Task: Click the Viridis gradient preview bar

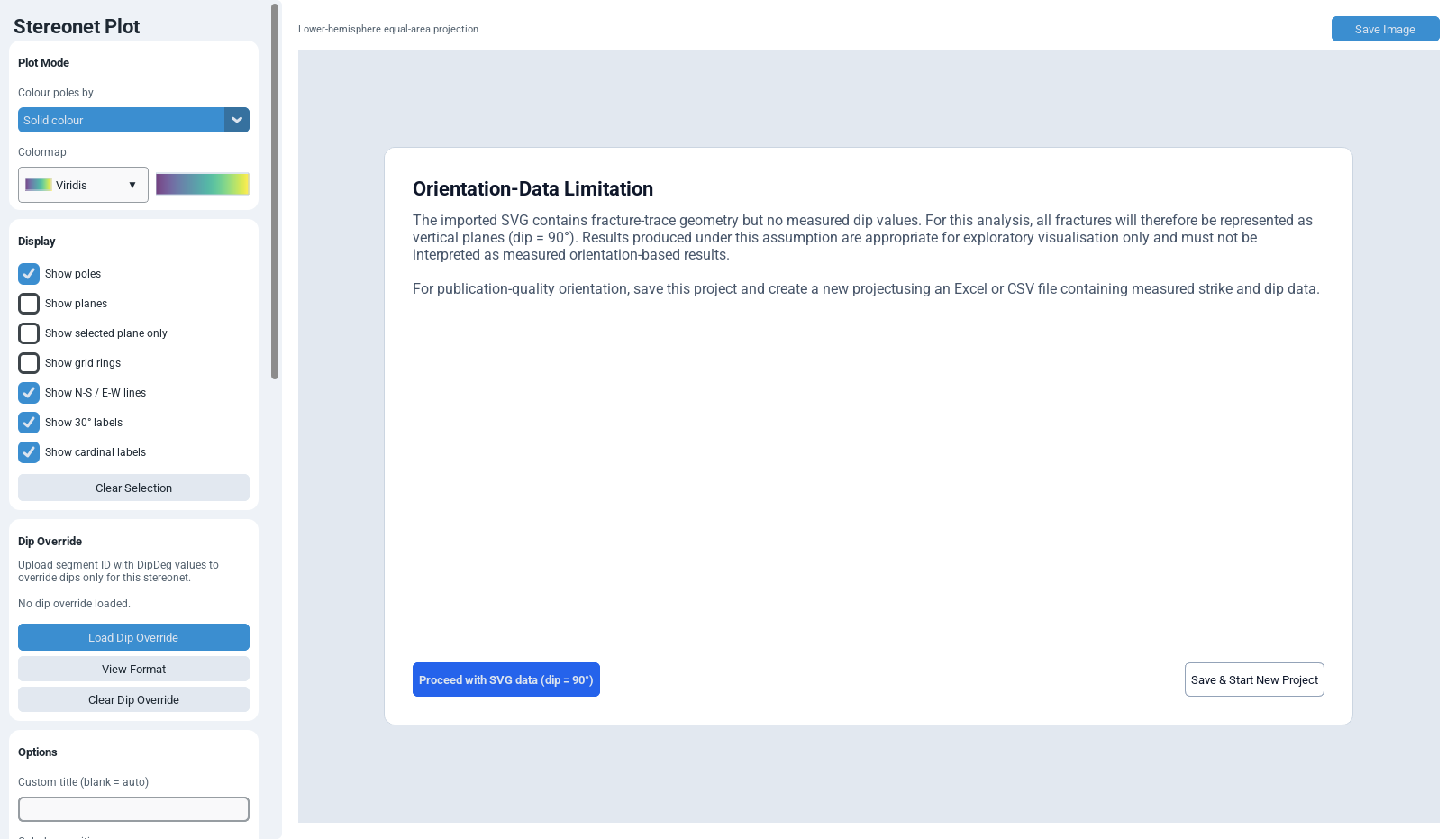Action: point(203,184)
